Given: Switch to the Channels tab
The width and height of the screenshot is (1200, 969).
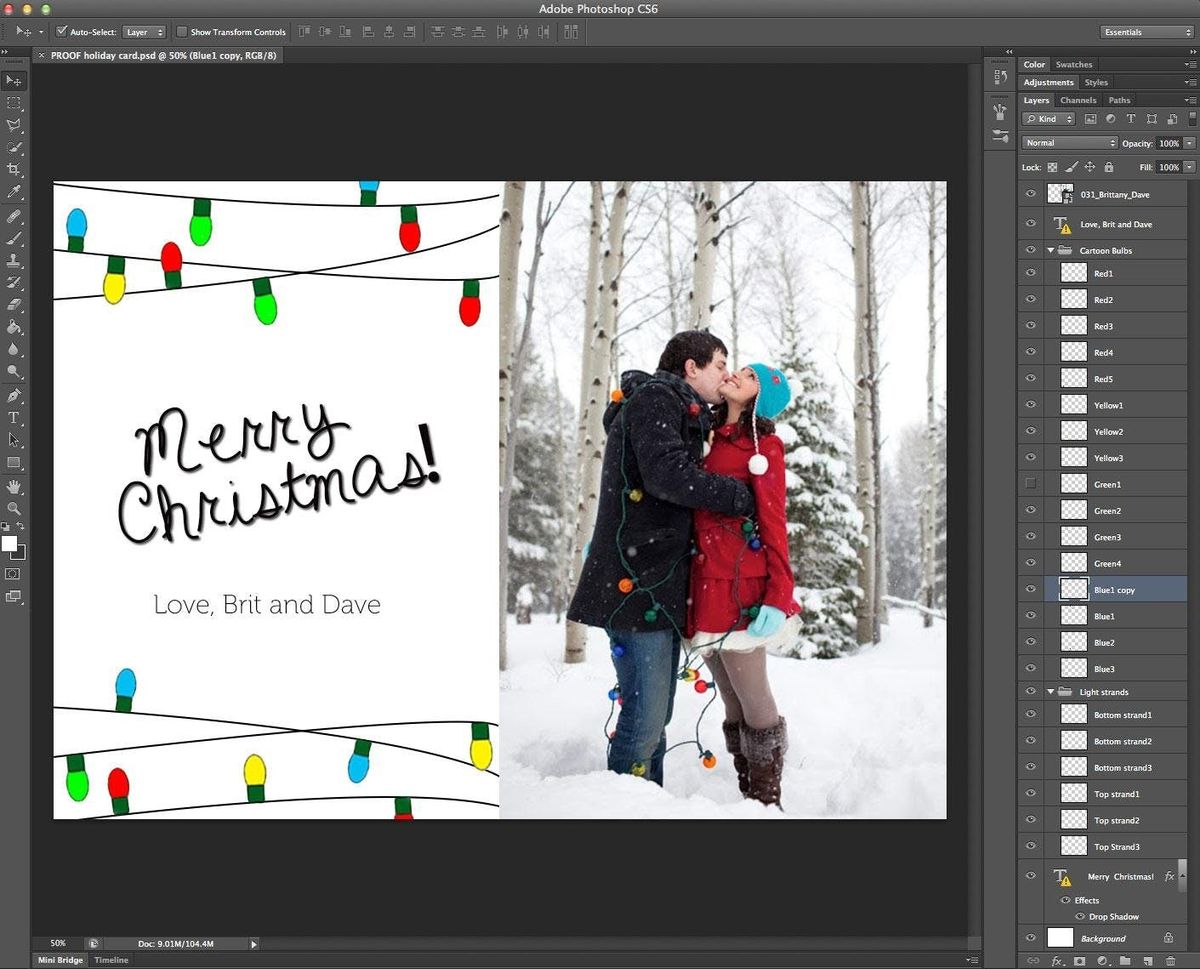Looking at the screenshot, I should click(x=1078, y=100).
